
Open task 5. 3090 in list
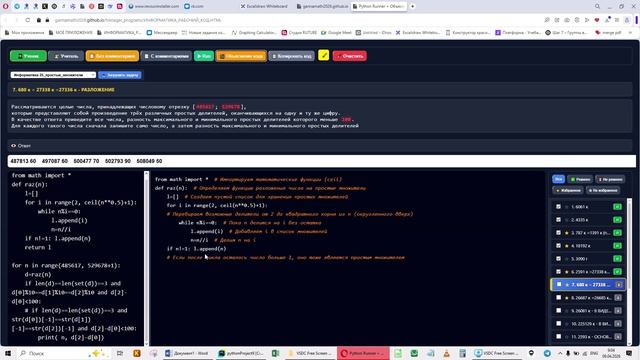click(x=588, y=258)
